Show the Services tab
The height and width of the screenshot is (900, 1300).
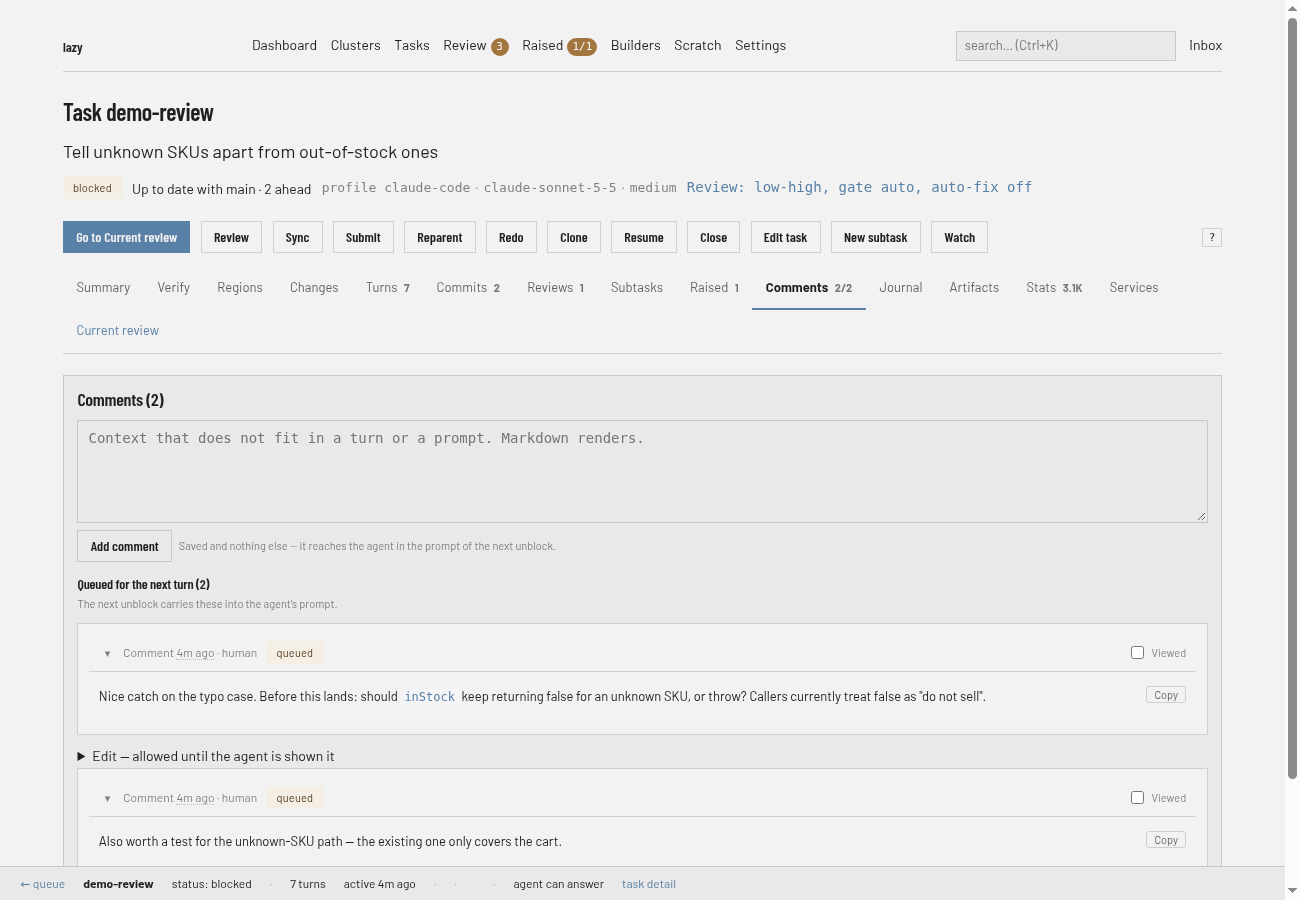coord(1134,287)
